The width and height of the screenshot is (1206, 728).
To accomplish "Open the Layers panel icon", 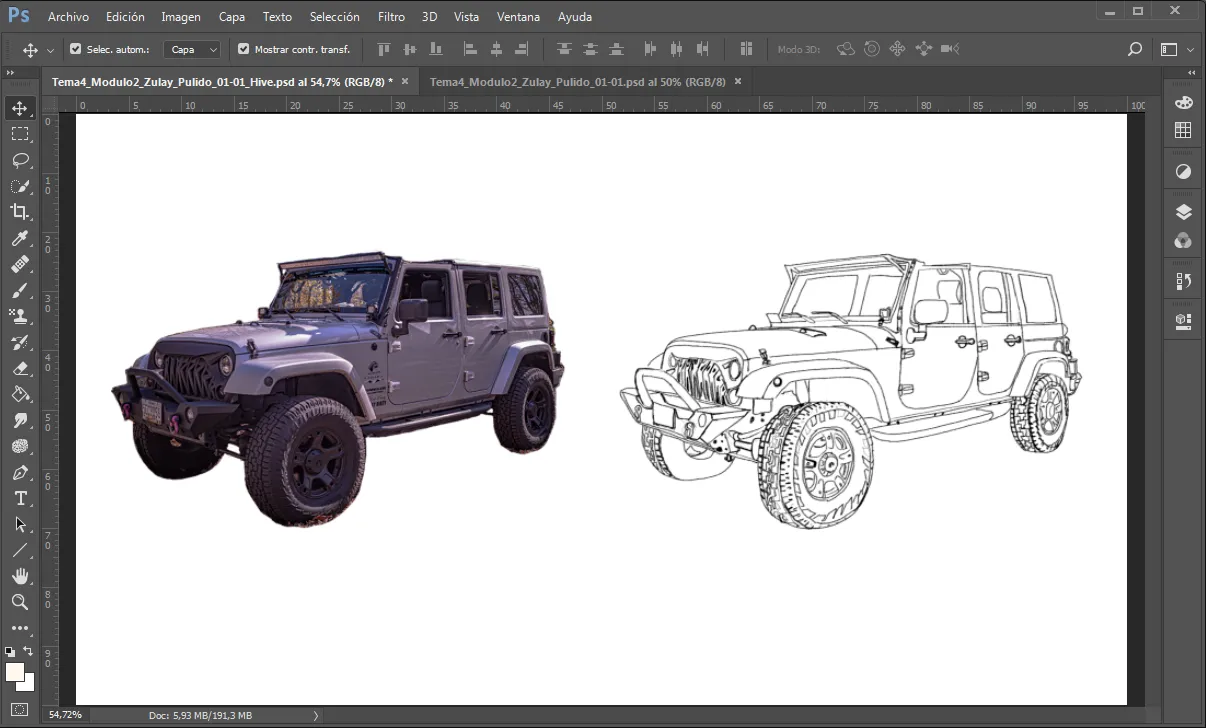I will [x=1183, y=212].
